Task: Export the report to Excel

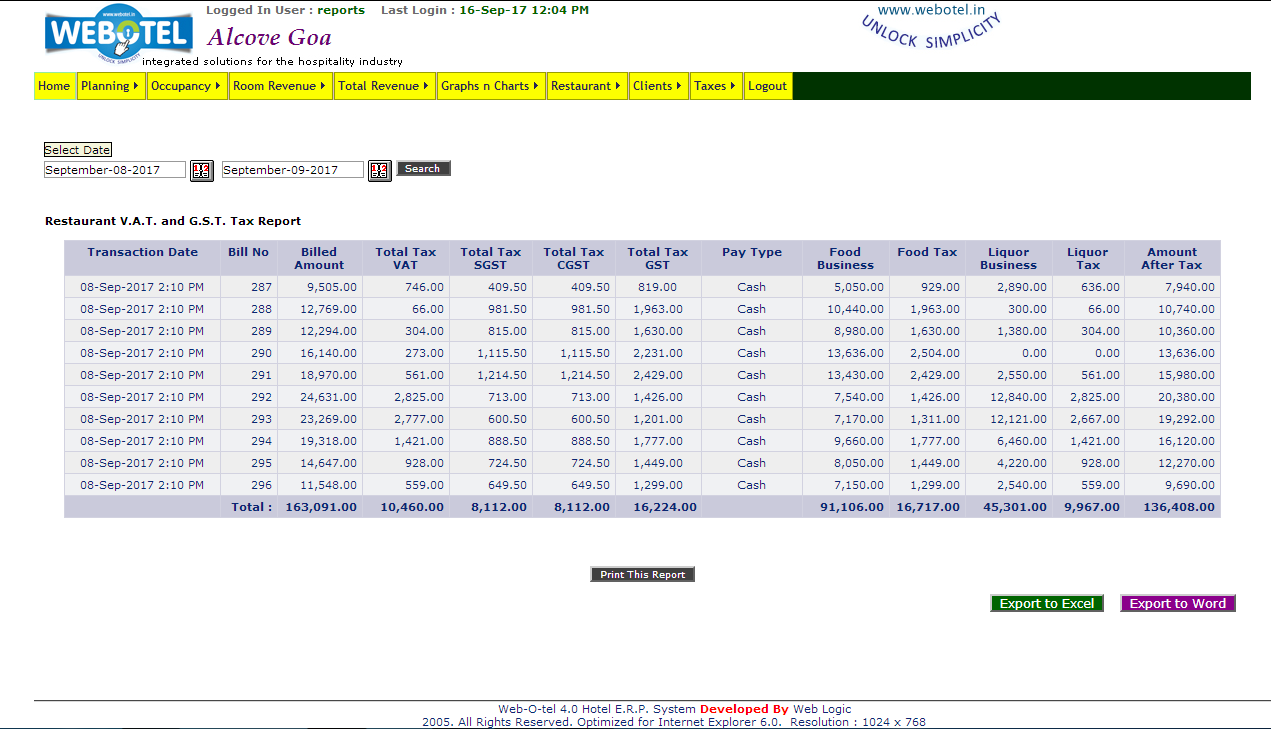Action: pyautogui.click(x=1047, y=603)
